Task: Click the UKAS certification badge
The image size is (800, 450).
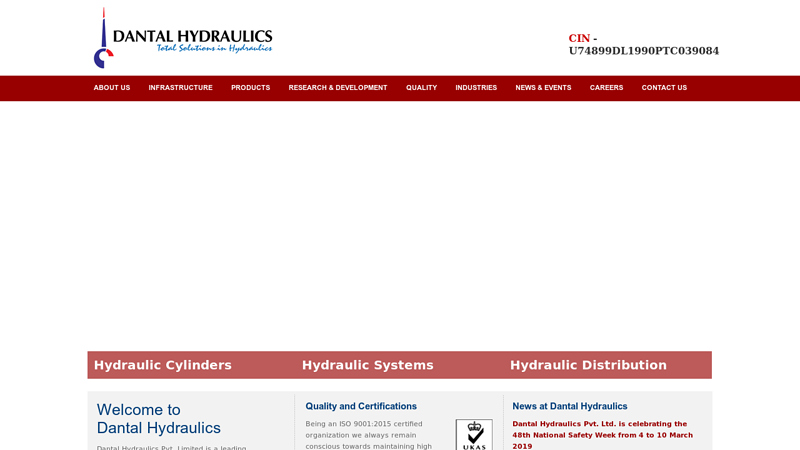Action: 474,435
